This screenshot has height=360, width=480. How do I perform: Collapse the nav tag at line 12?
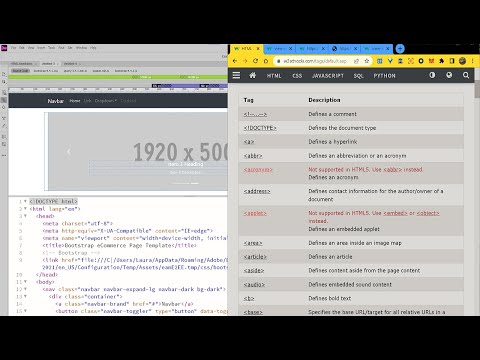click(25, 289)
